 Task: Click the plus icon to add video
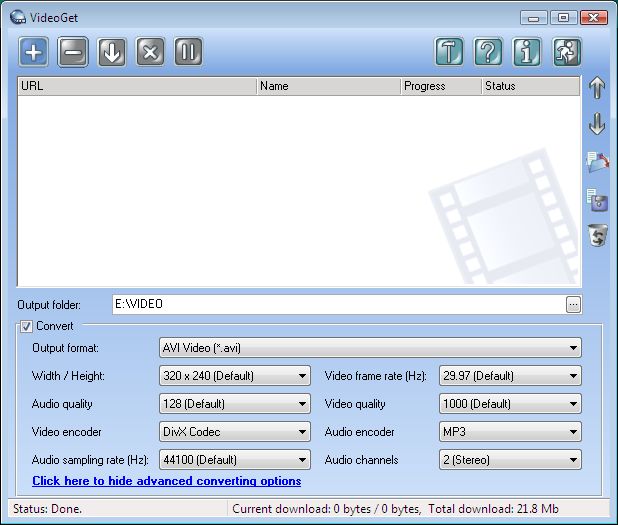pyautogui.click(x=33, y=52)
